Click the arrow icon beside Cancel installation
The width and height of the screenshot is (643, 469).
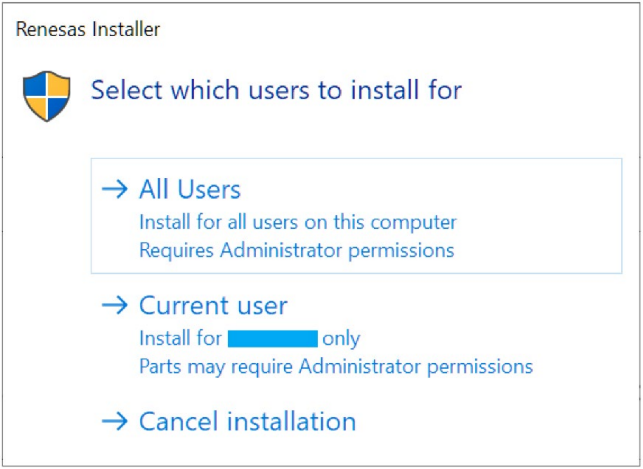click(116, 421)
